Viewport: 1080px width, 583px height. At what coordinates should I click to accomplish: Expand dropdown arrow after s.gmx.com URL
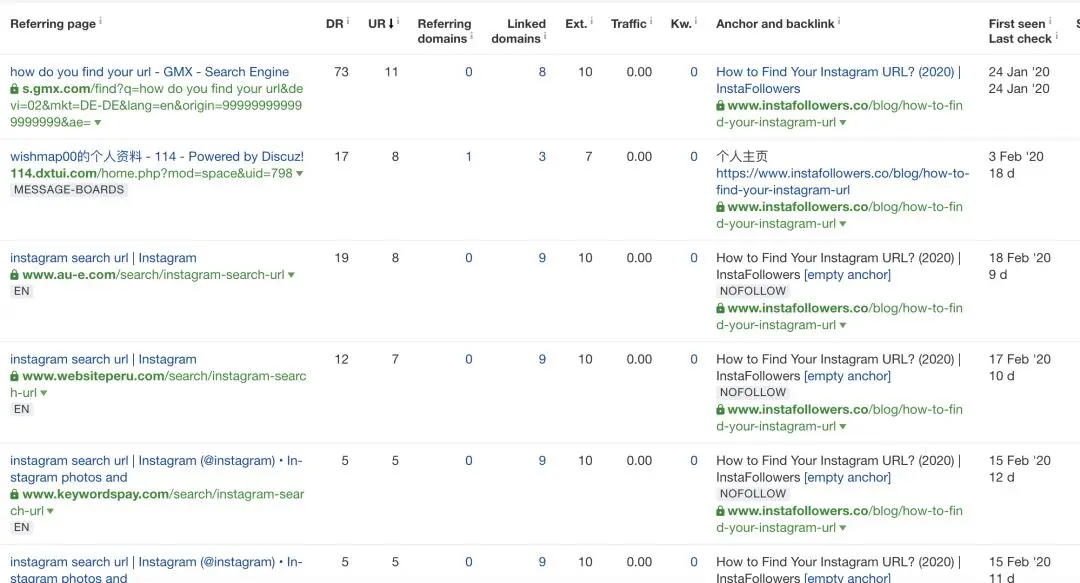[x=98, y=123]
